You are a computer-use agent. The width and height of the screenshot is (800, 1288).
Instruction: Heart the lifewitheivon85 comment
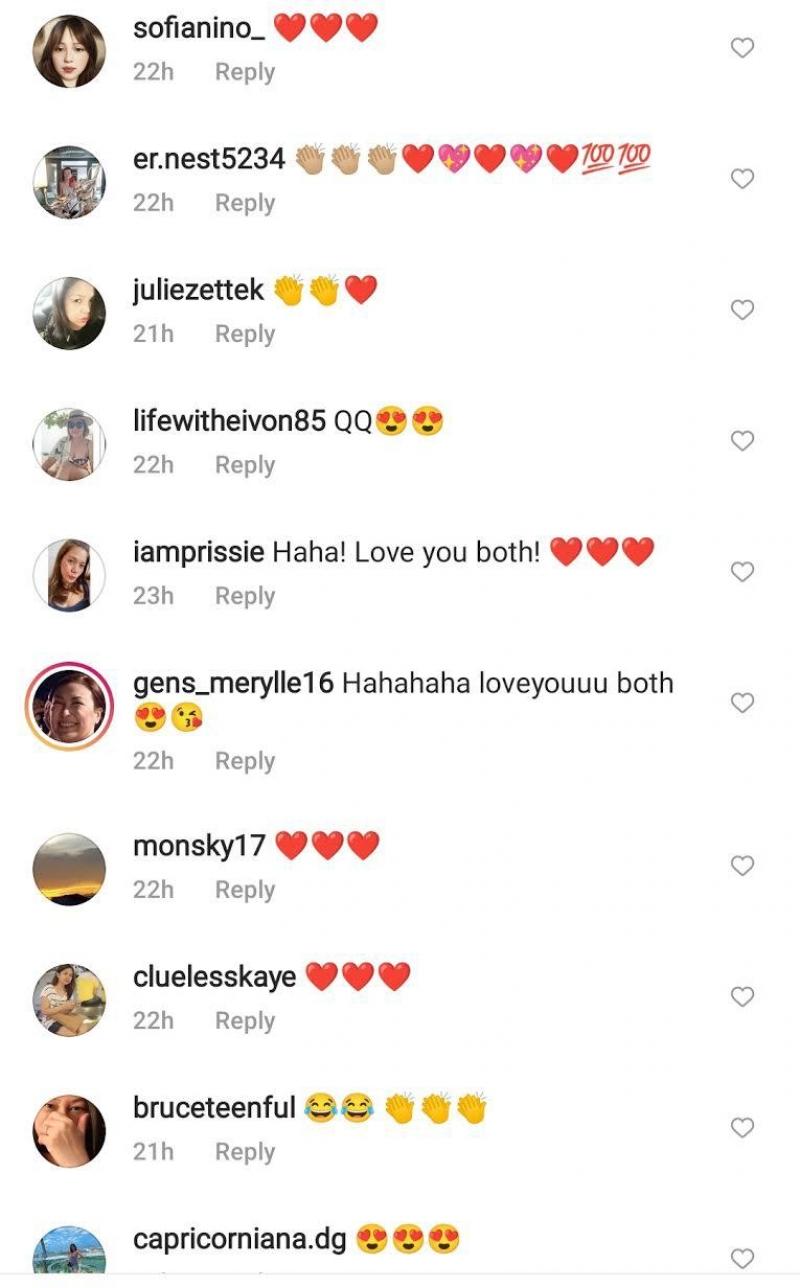[742, 441]
